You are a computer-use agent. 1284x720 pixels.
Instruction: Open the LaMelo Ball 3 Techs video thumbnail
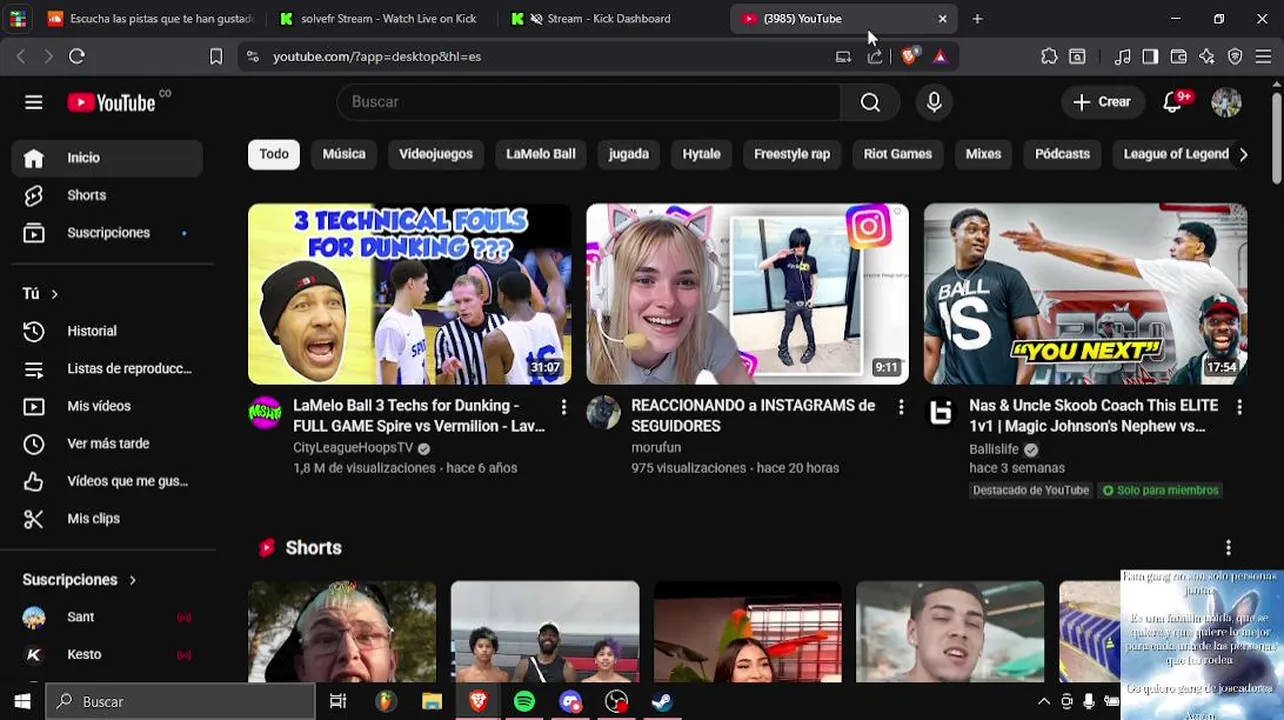[409, 294]
